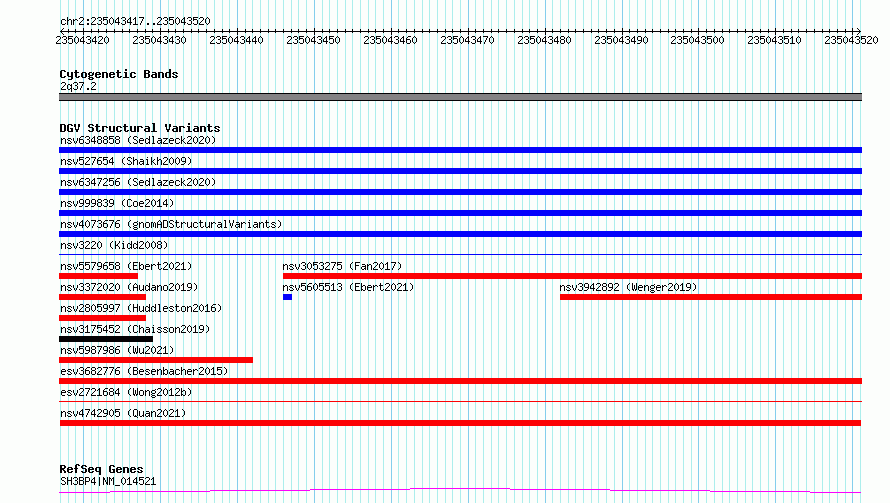Open nsv6347256 (Sedlazeck2020) variant details

click(138, 182)
